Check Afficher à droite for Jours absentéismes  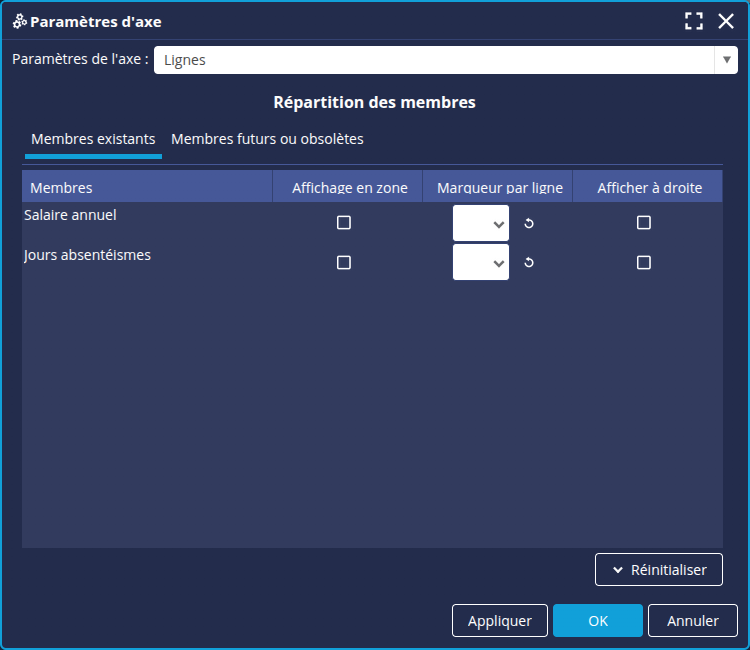pyautogui.click(x=644, y=263)
